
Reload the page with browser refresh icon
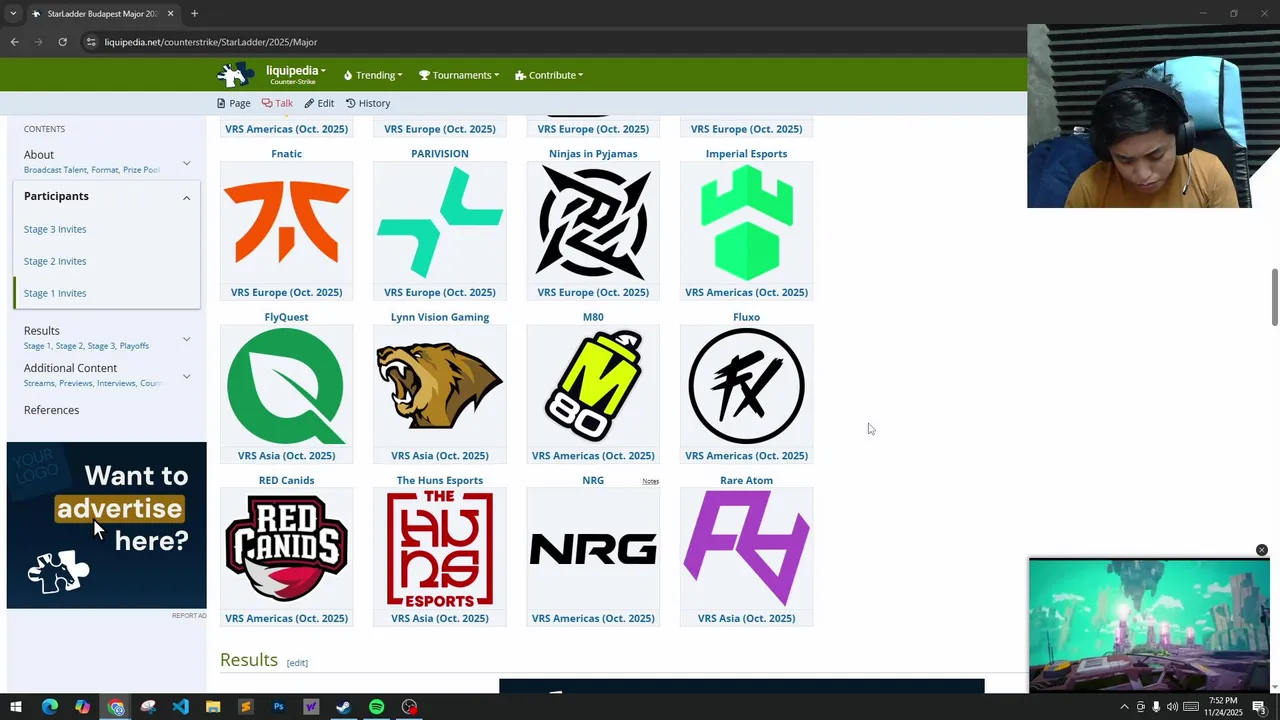(x=62, y=42)
